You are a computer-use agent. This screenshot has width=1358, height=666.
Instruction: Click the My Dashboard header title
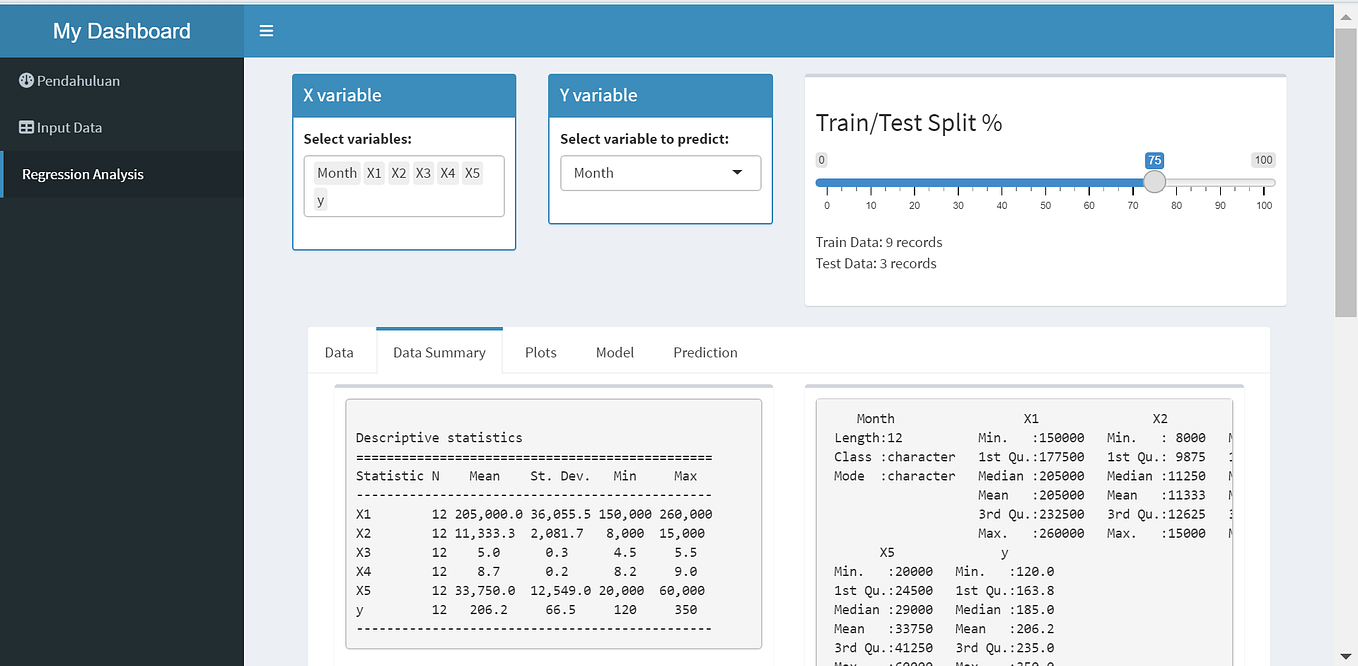[122, 30]
